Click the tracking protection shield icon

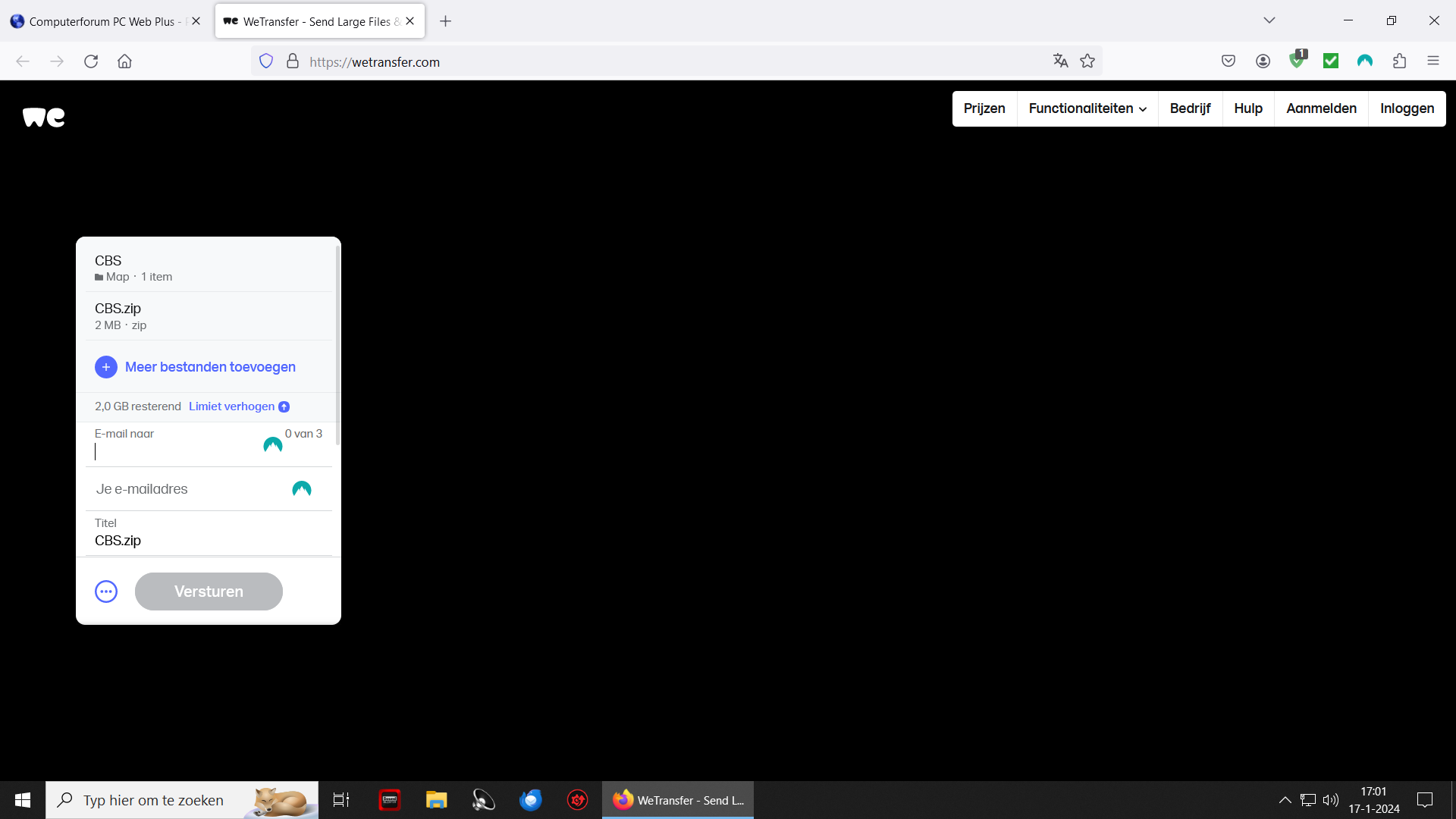pyautogui.click(x=266, y=61)
